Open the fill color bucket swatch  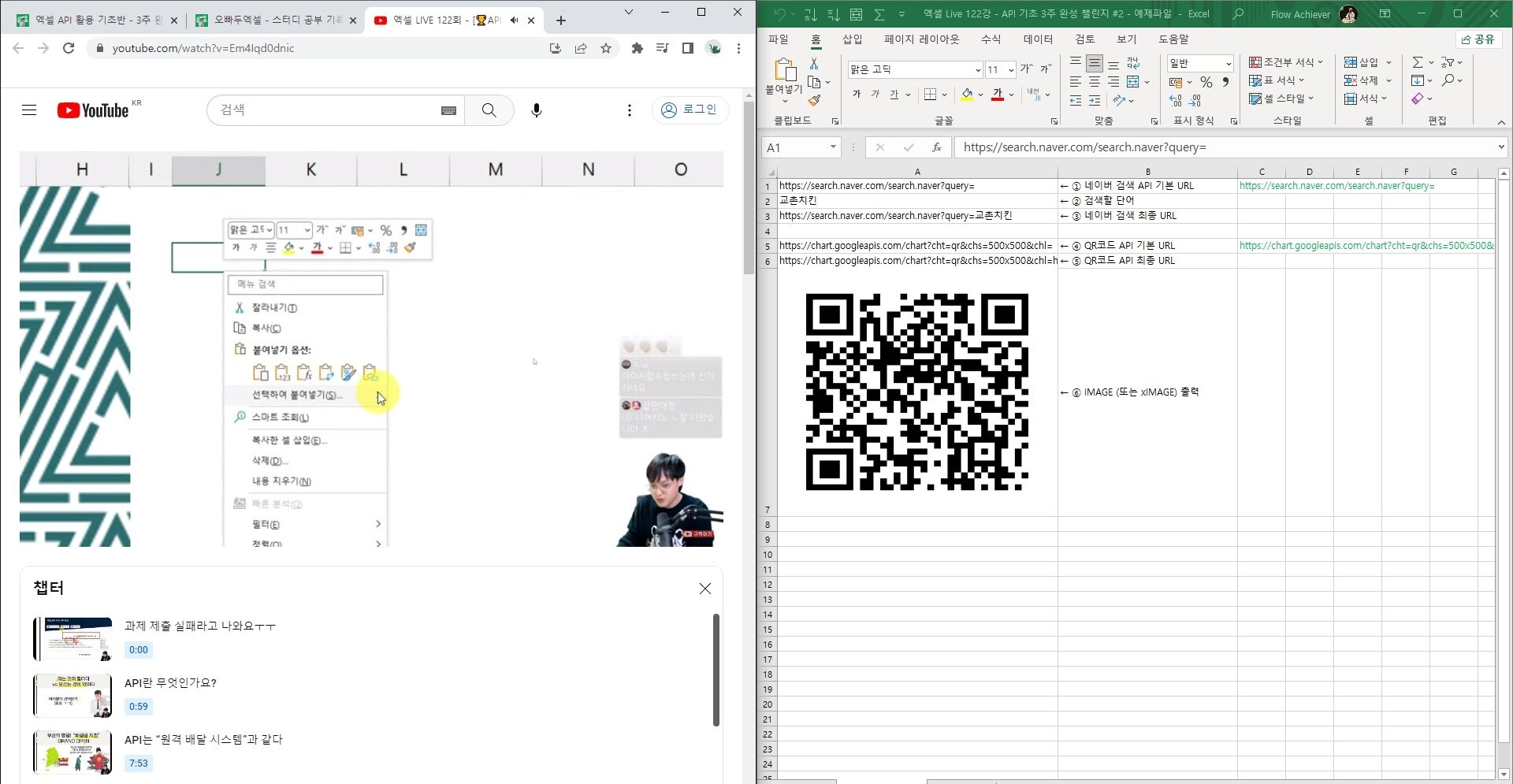[967, 95]
